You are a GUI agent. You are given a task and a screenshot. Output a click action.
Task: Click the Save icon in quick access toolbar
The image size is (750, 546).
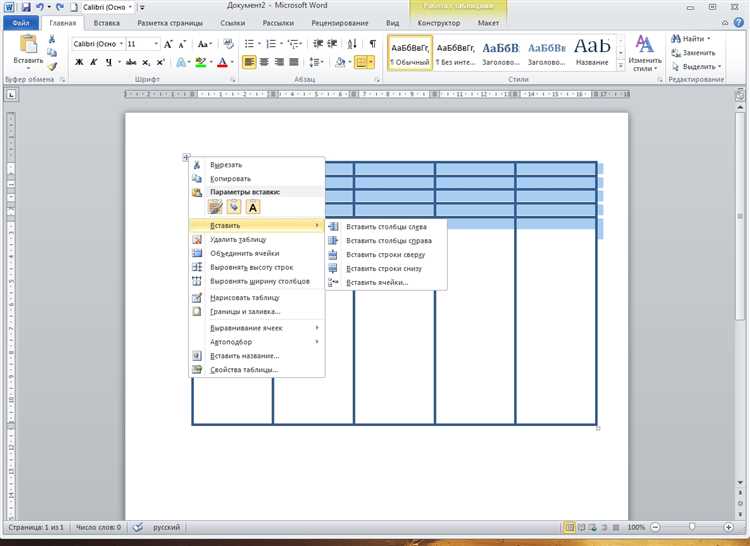click(x=25, y=7)
